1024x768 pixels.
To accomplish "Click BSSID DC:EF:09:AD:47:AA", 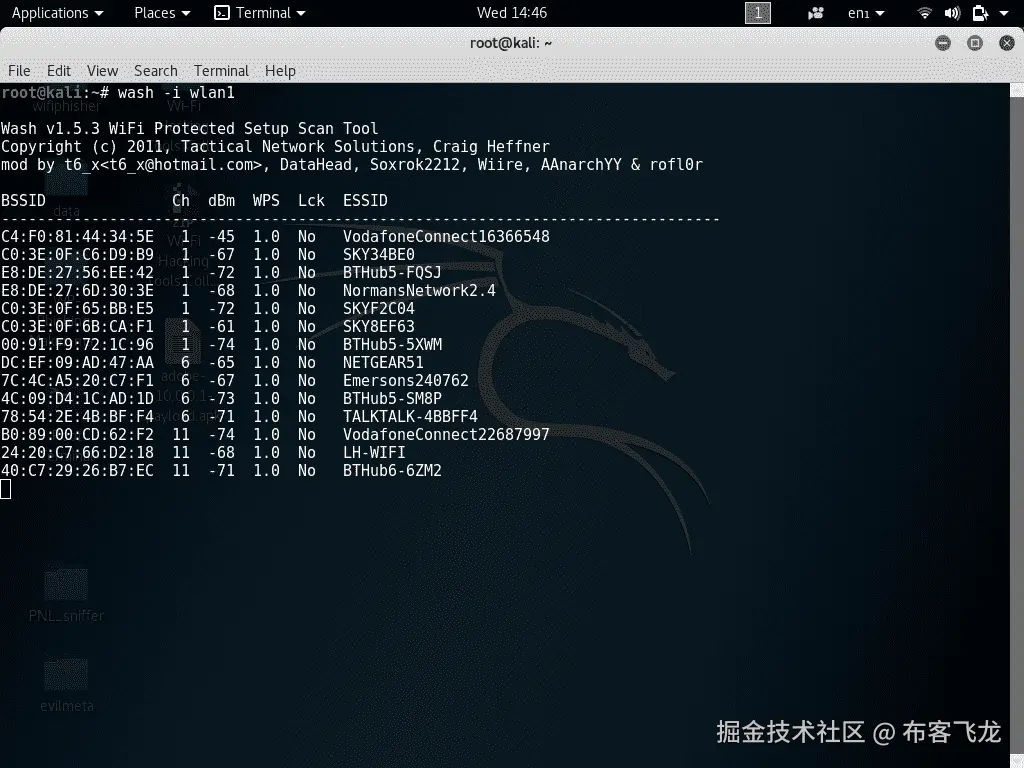I will pos(77,362).
